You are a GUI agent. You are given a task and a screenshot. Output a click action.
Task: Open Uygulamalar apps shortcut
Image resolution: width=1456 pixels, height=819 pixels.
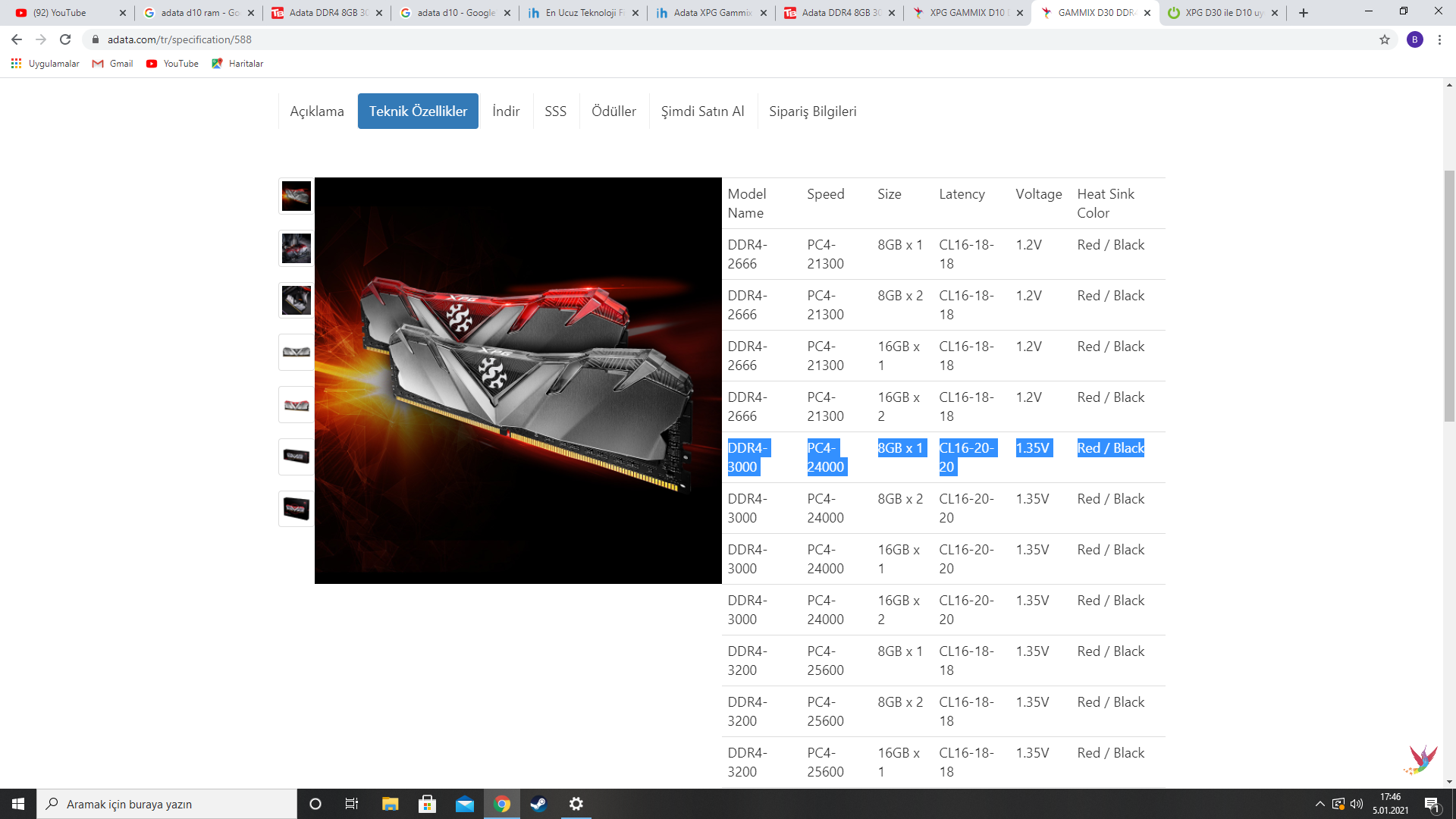[x=45, y=64]
